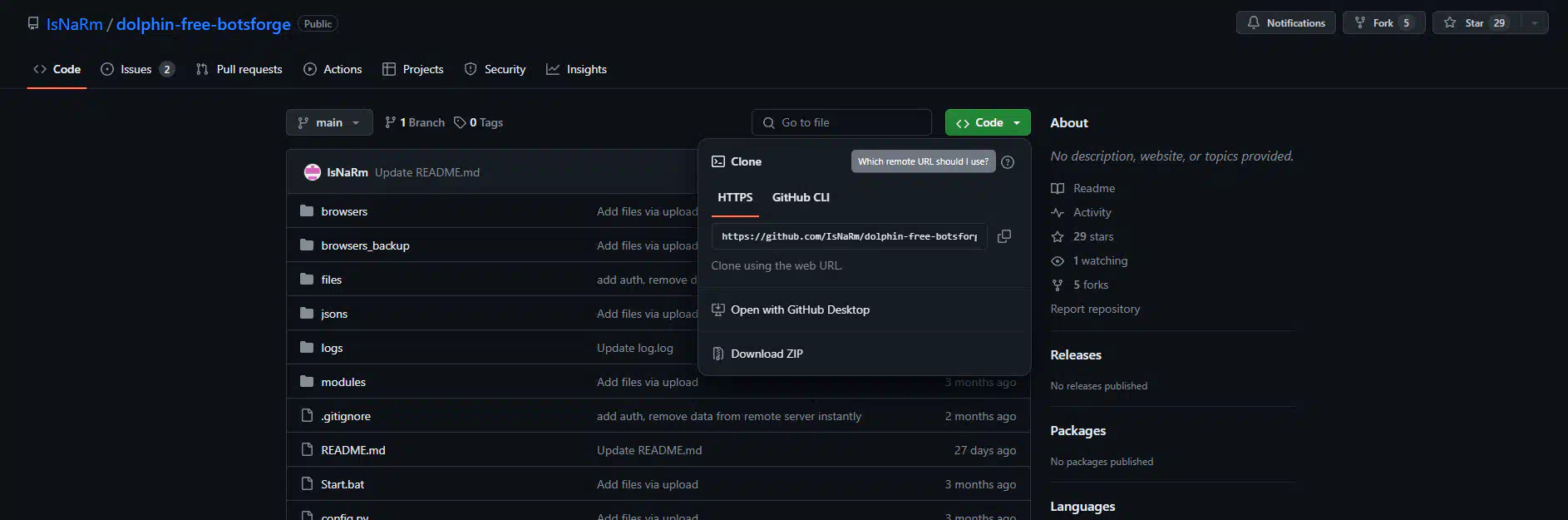Toggle the green Code dropdown button
The width and height of the screenshot is (1568, 520).
pos(987,122)
